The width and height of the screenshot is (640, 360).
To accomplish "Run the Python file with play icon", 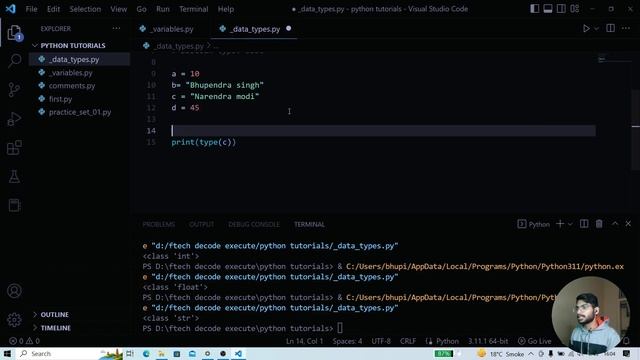I will tap(586, 29).
